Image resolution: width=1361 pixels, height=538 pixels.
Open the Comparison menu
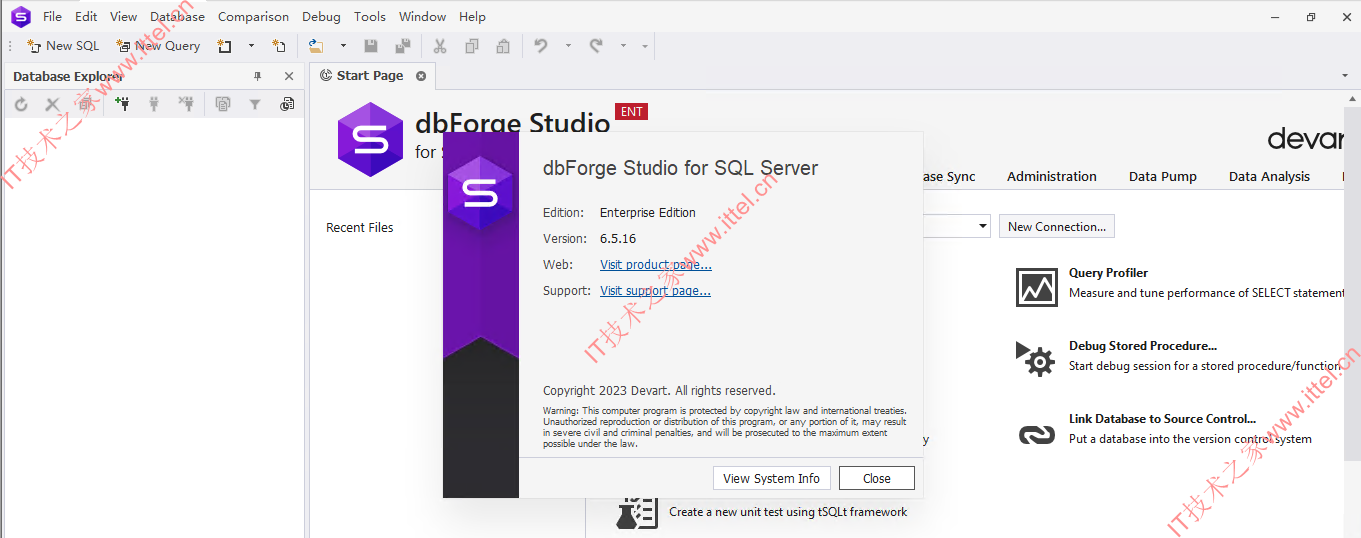point(253,17)
